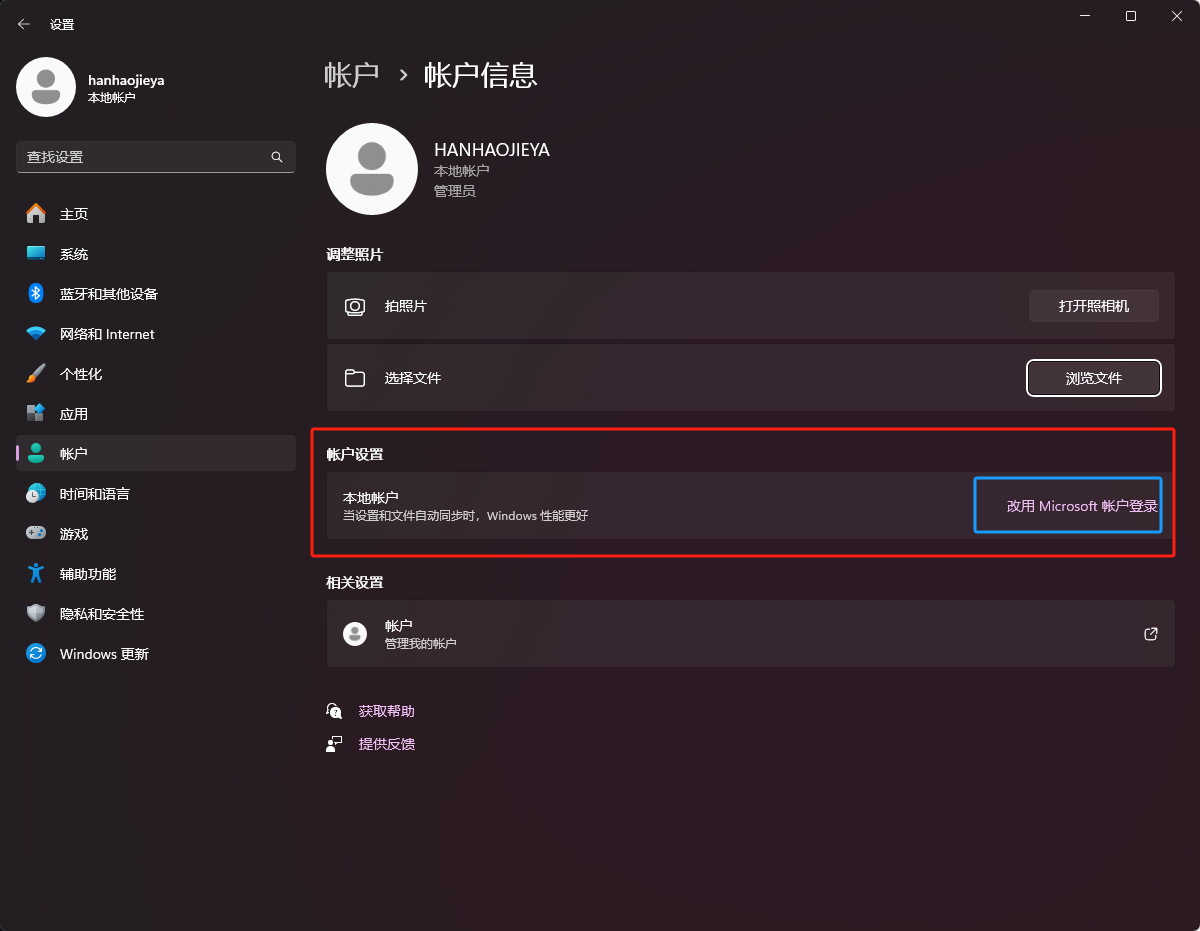Click the 相关设置 section heading
1200x931 pixels.
pyautogui.click(x=355, y=582)
